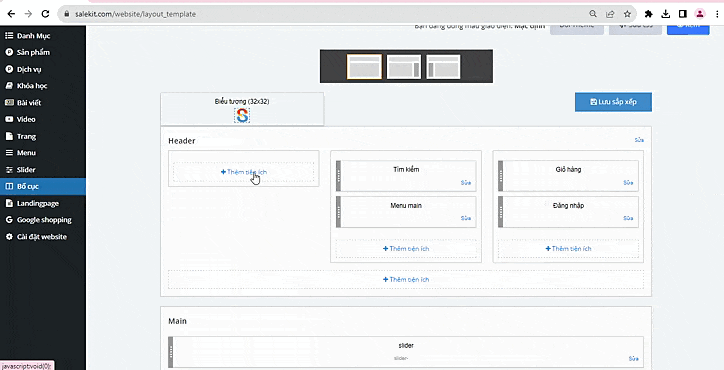Click the Giỏ hàng widget drag handle
The height and width of the screenshot is (370, 724).
click(501, 176)
